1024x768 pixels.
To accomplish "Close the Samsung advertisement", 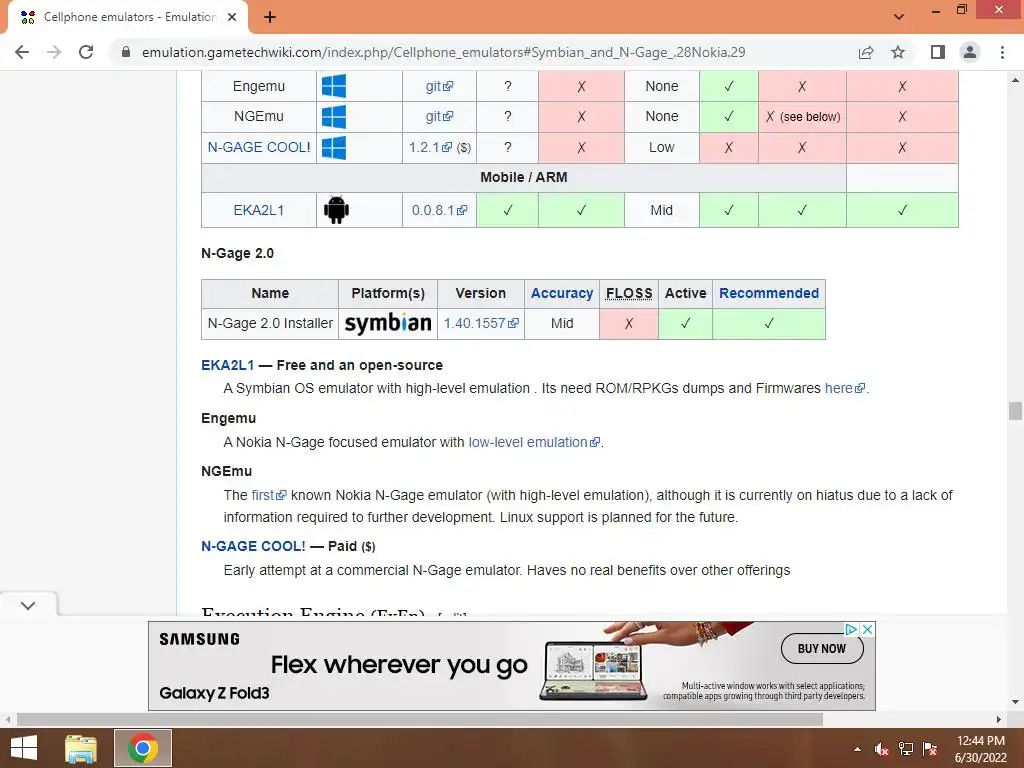I will 867,630.
